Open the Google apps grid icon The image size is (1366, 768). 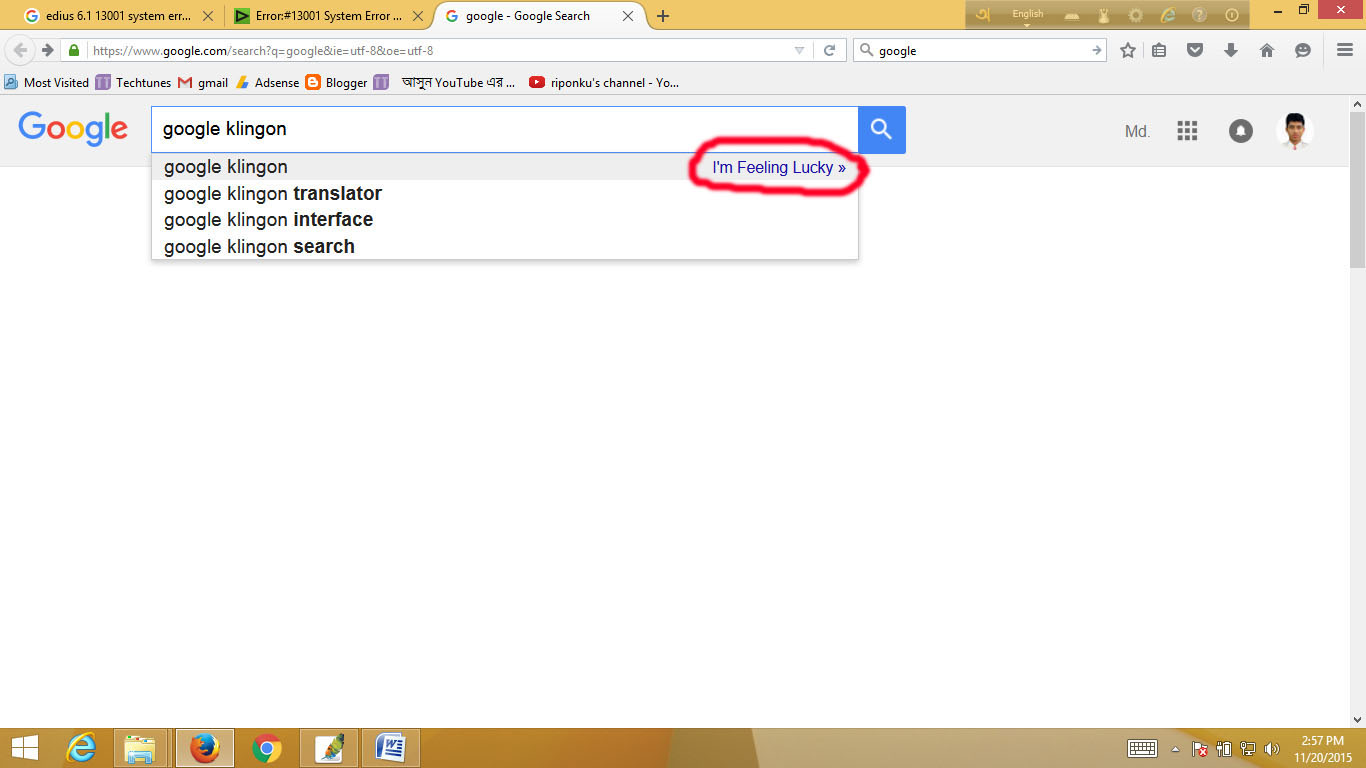tap(1187, 131)
